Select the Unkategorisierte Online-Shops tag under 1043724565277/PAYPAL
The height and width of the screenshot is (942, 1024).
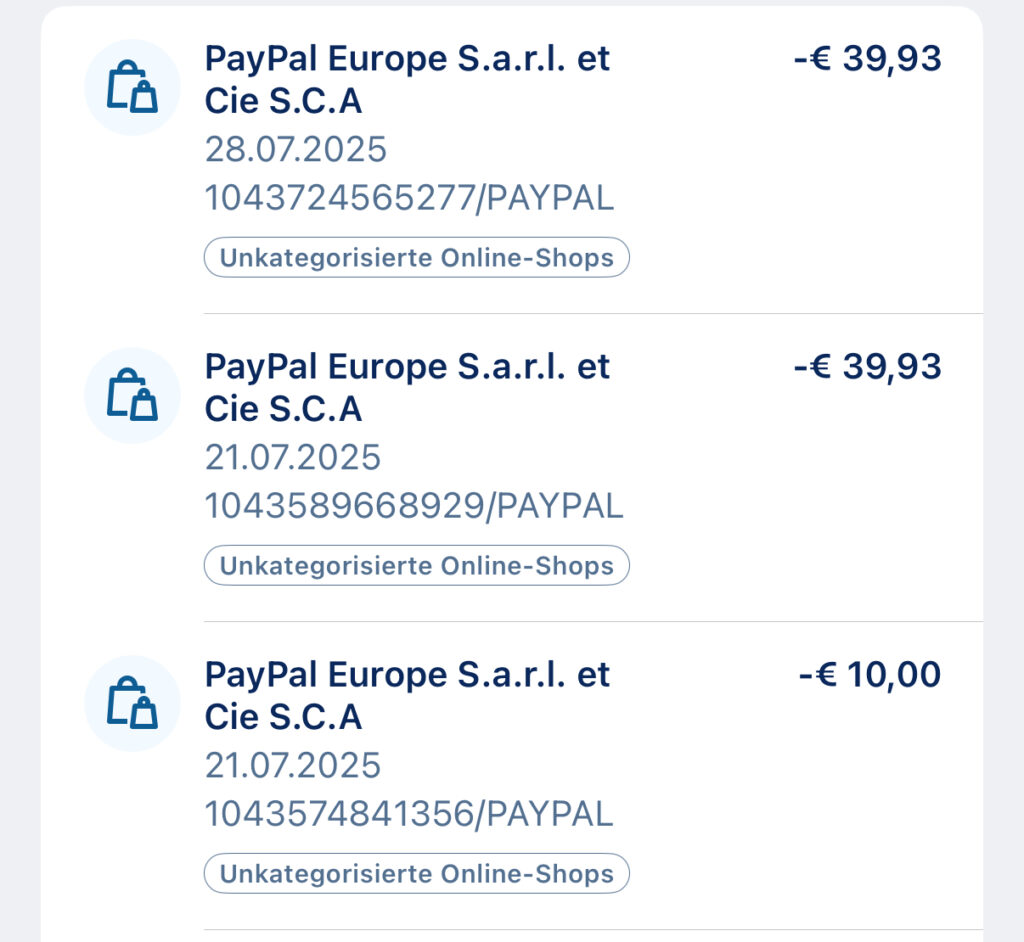point(416,258)
